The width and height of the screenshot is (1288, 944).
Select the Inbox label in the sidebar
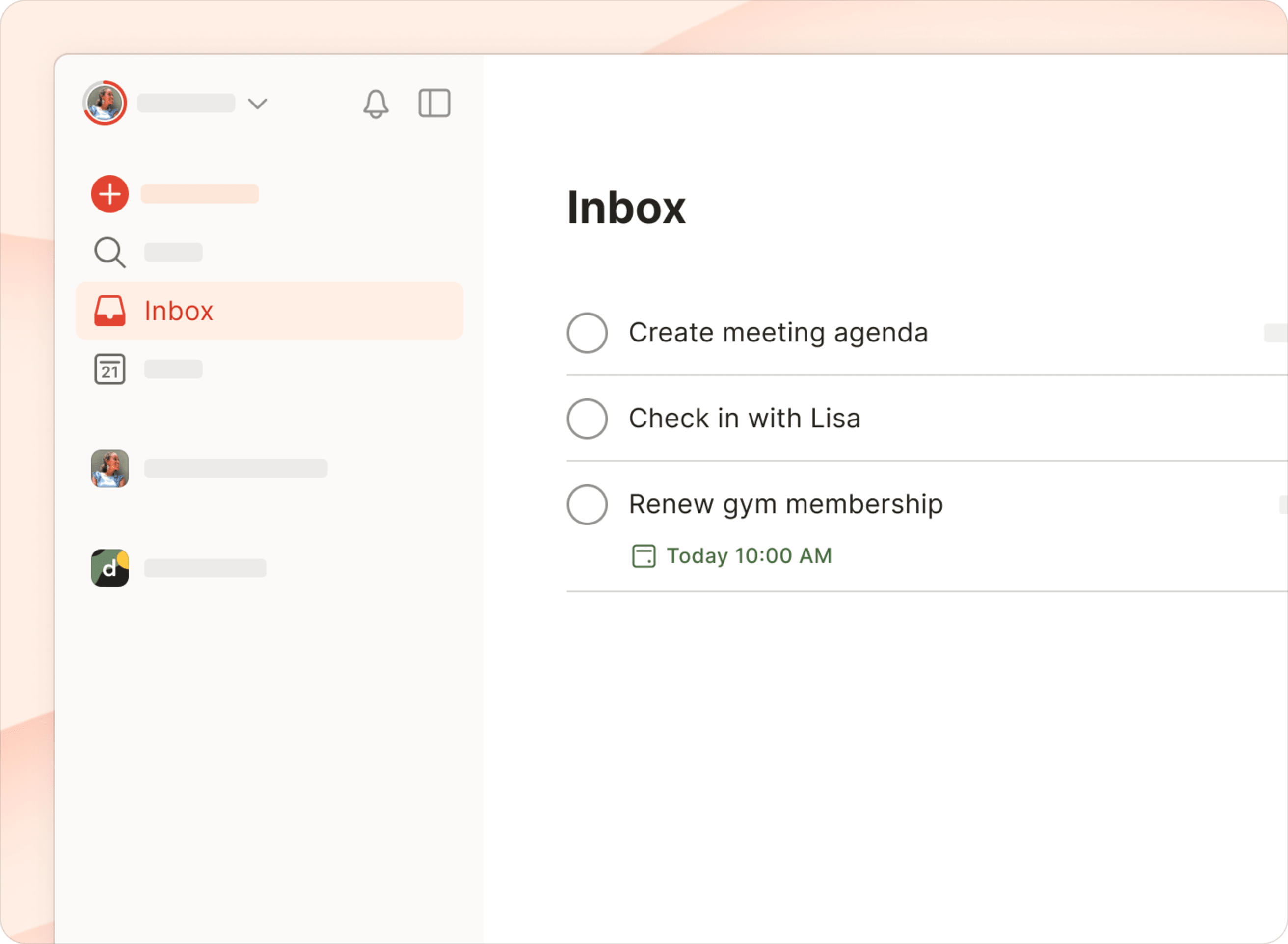click(179, 311)
